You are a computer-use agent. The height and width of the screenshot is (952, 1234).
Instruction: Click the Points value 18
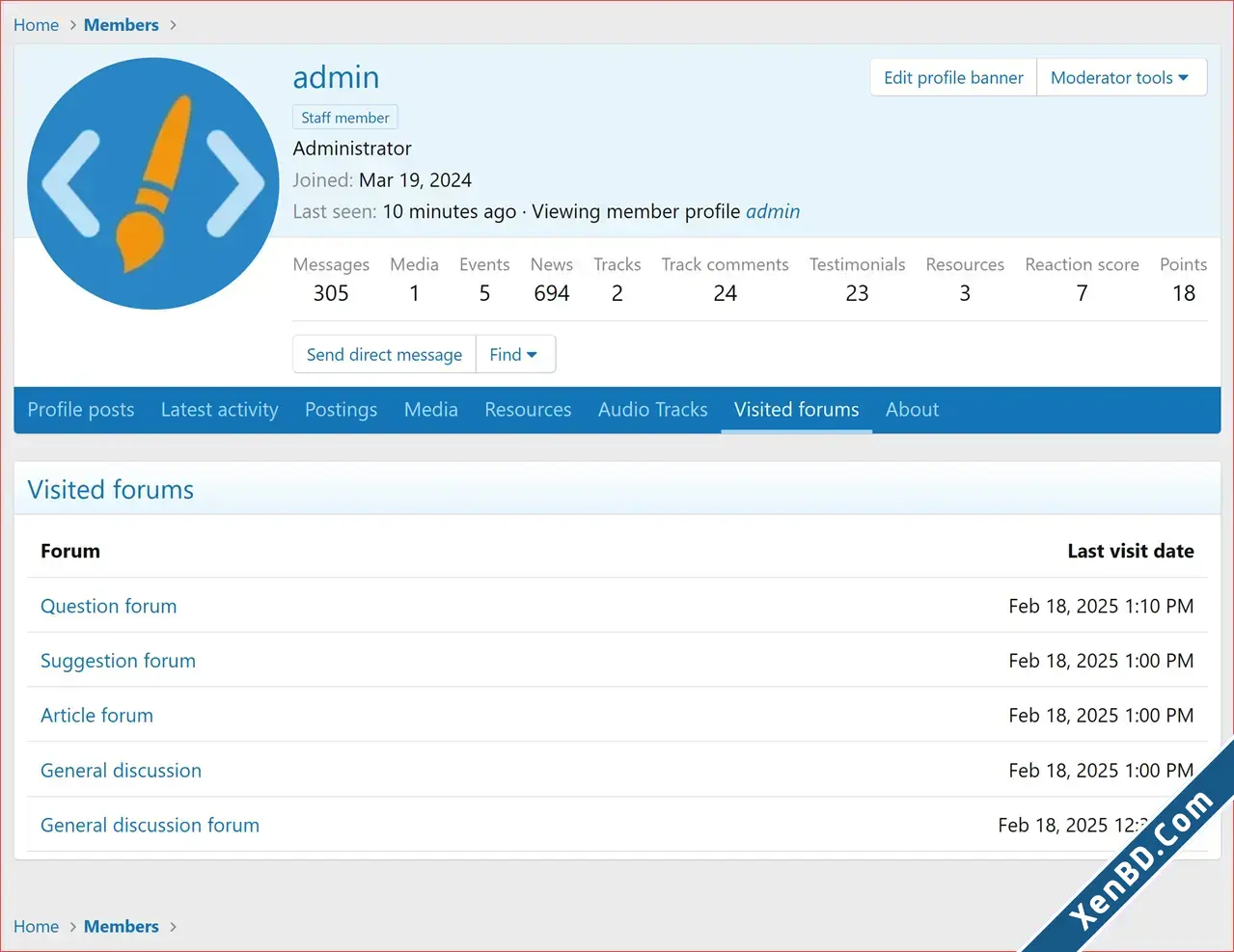pyautogui.click(x=1184, y=293)
